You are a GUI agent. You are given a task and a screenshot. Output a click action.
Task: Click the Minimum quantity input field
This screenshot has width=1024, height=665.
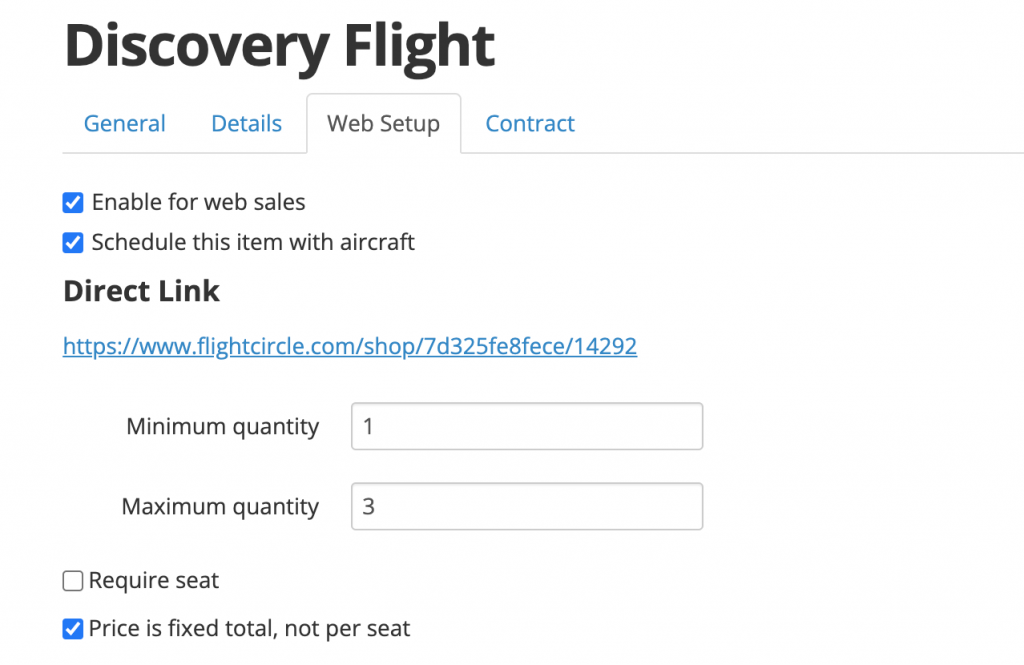point(526,425)
